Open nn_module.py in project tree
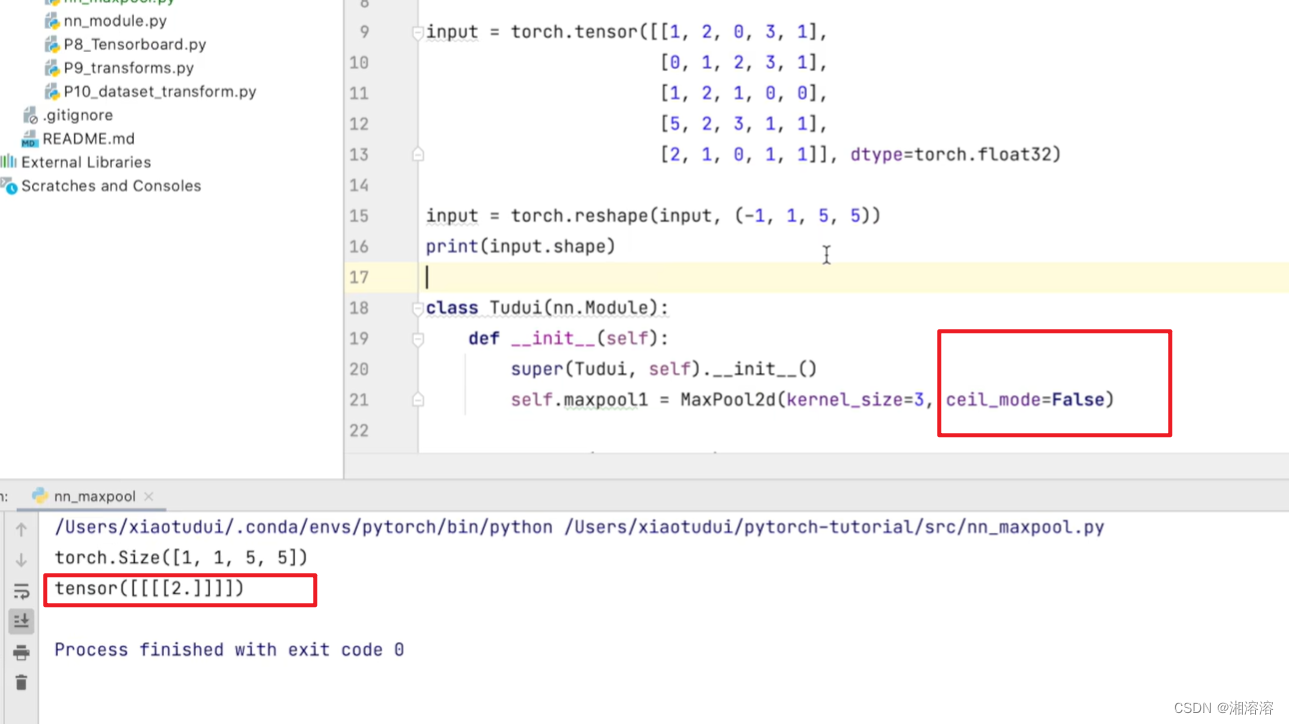 pyautogui.click(x=115, y=20)
